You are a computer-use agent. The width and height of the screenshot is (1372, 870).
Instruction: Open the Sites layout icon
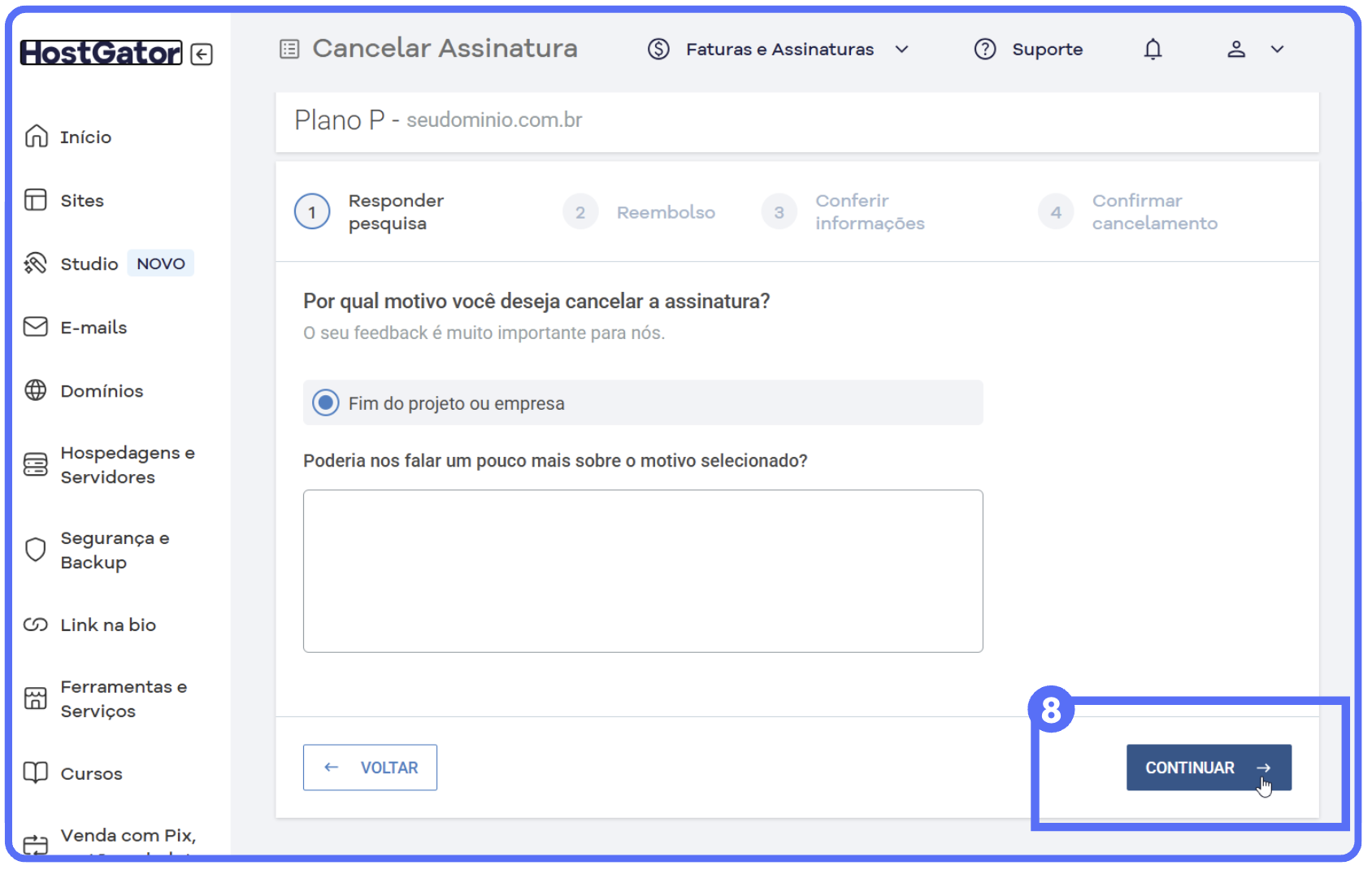tap(36, 200)
